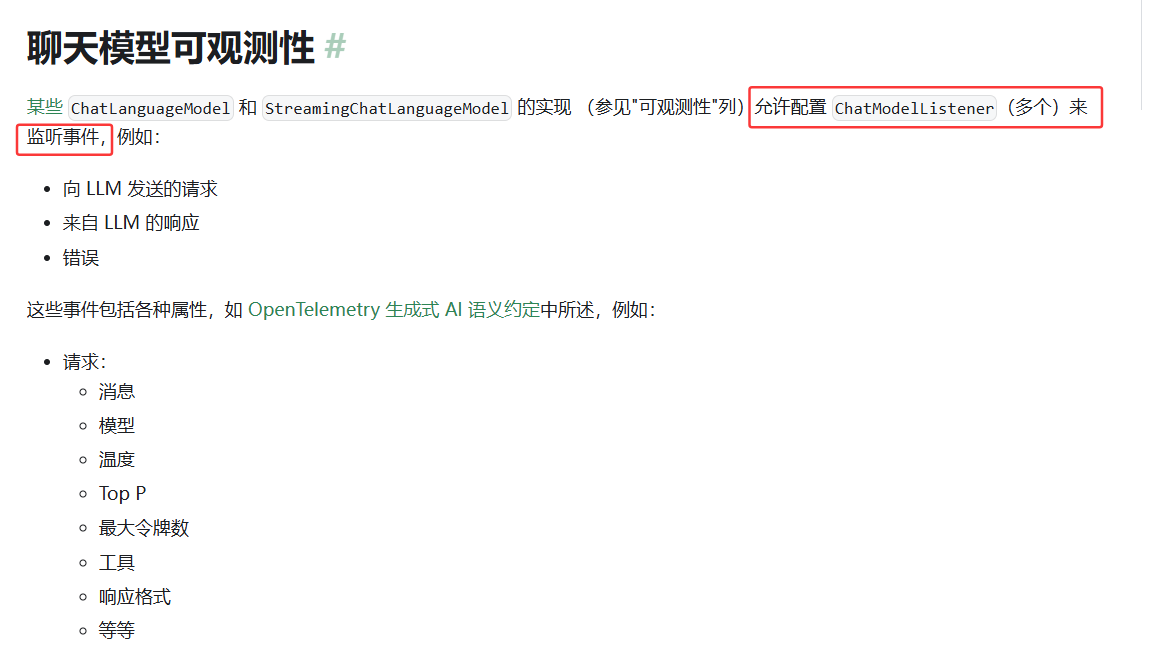The image size is (1157, 652).
Task: Click the ChatModelListener code label
Action: pyautogui.click(x=914, y=108)
